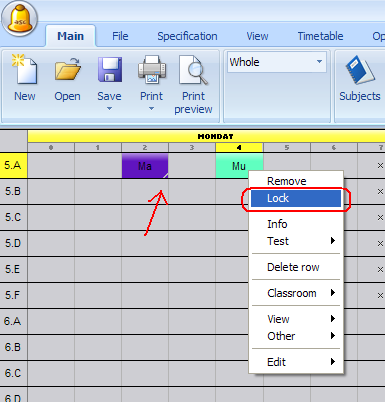Select the 6.B class row header
The height and width of the screenshot is (402, 385).
pyautogui.click(x=13, y=347)
